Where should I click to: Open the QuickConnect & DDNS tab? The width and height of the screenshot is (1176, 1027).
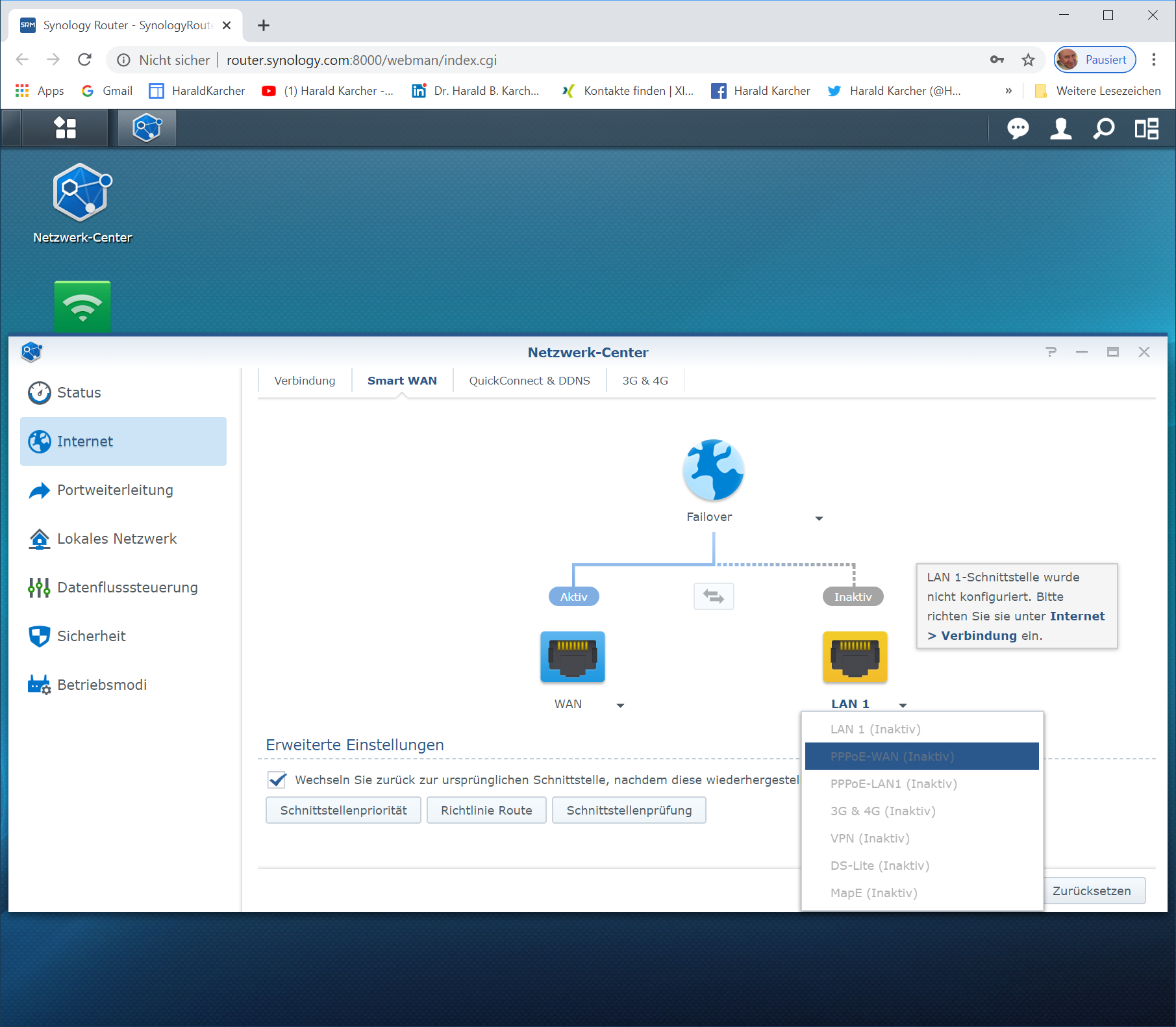click(x=529, y=381)
